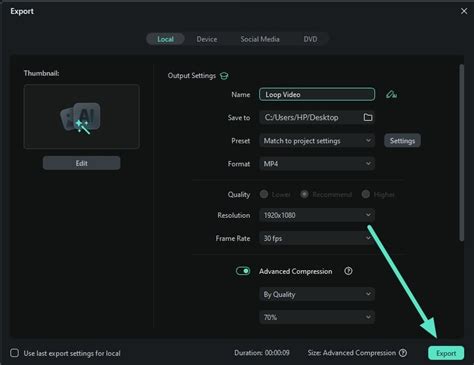Click the vertical scrollbar of output settings
Image resolution: width=474 pixels, height=365 pixels.
462,153
